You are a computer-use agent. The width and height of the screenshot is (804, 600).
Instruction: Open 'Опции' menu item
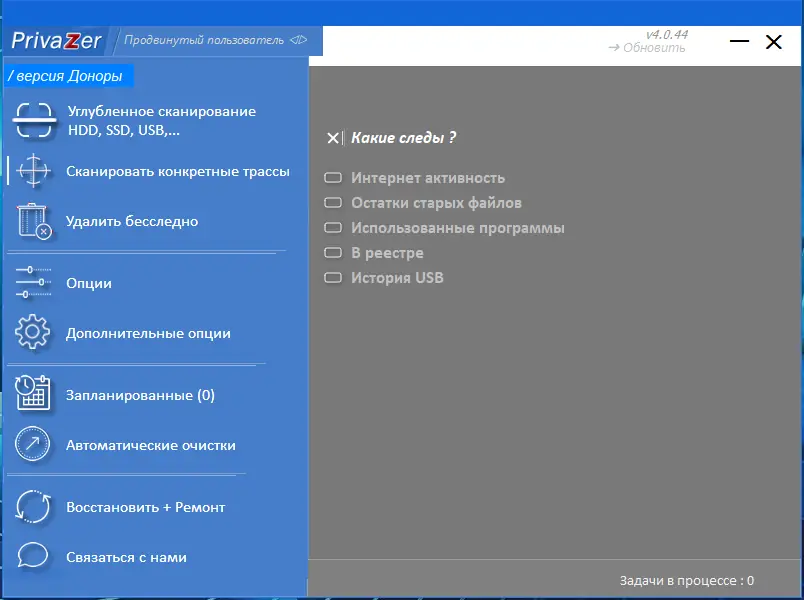point(89,283)
